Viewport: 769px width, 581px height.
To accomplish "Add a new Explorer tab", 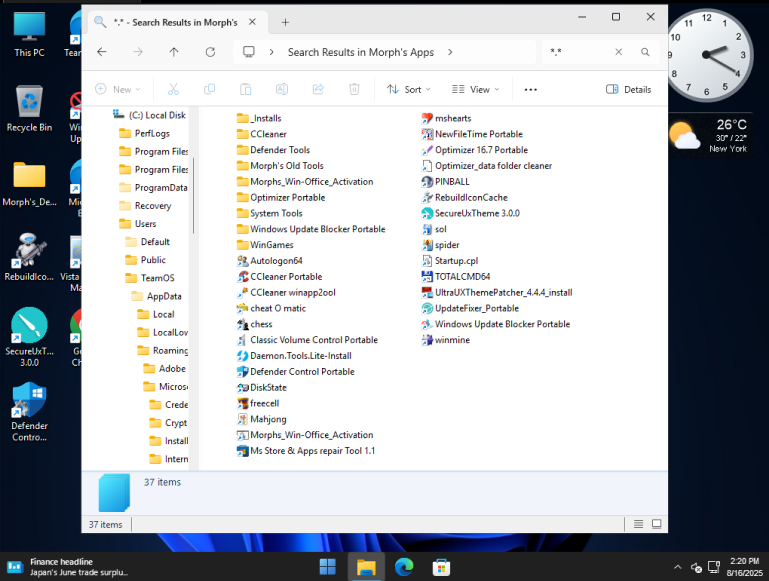I will (x=285, y=23).
